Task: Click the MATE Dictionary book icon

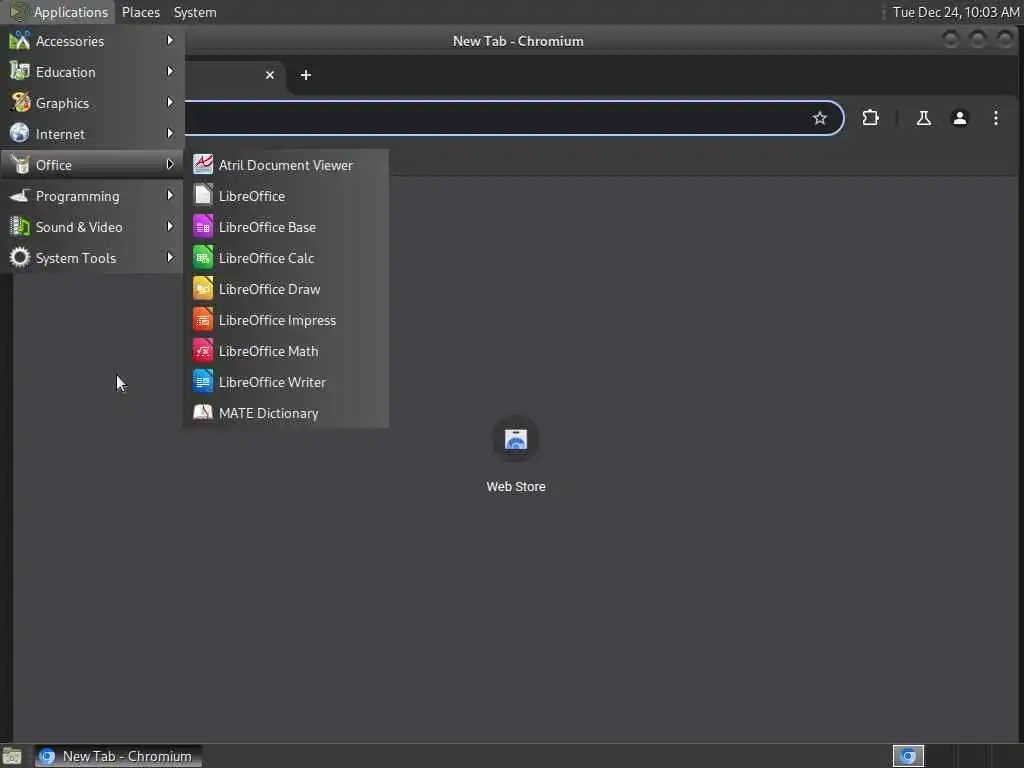Action: pos(203,413)
